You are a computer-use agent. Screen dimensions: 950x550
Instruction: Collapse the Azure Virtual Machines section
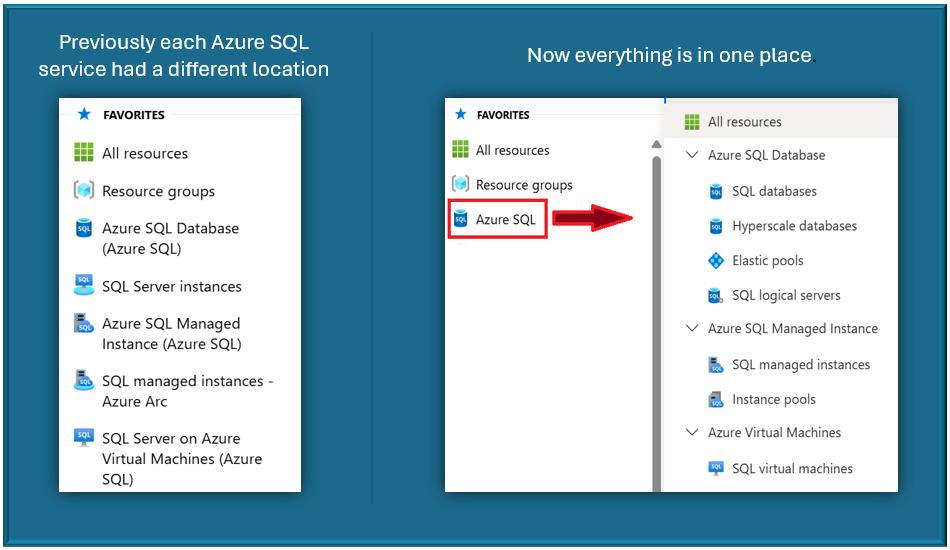[x=692, y=433]
